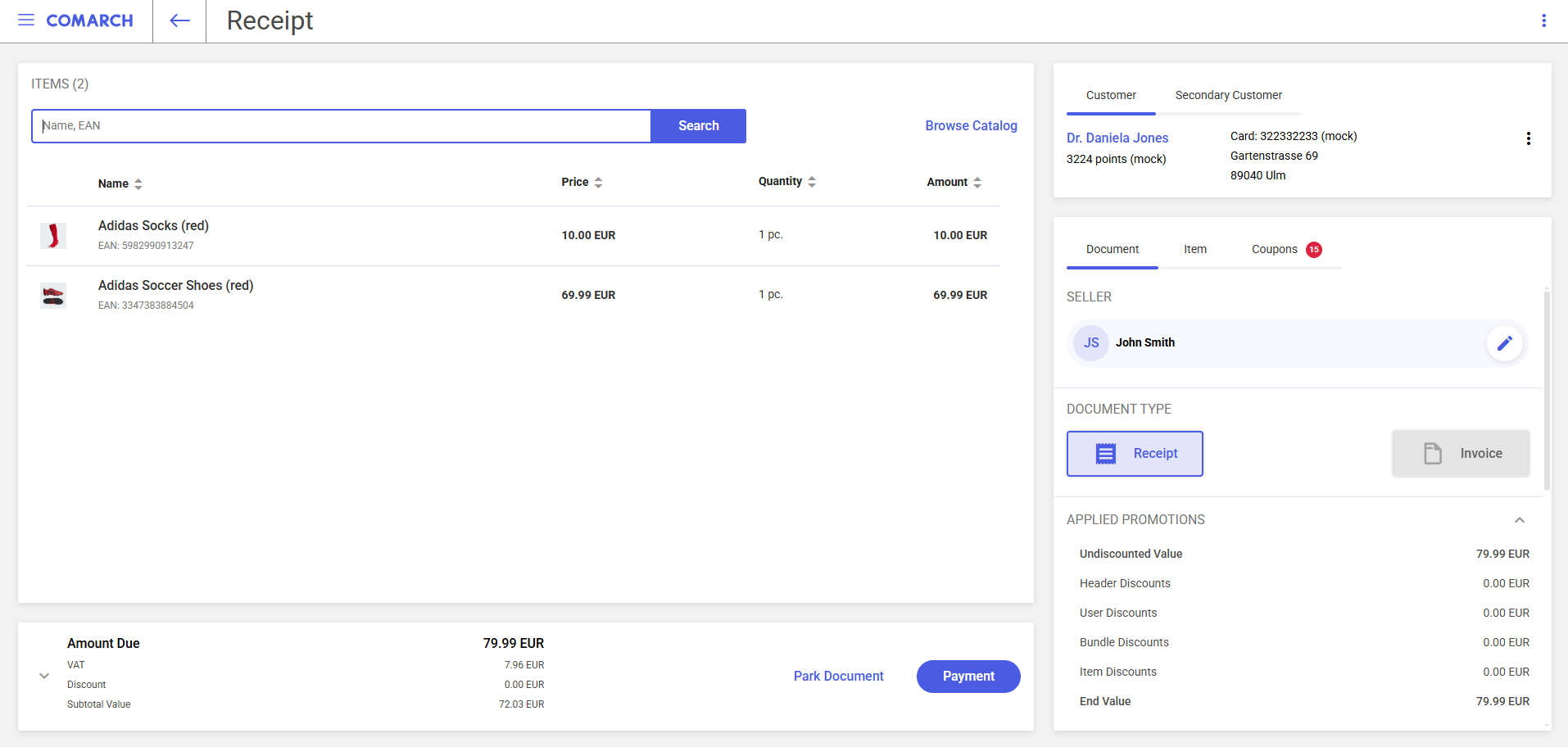
Task: Select the Adidas Soccer Shoes (red) item name
Action: (176, 286)
